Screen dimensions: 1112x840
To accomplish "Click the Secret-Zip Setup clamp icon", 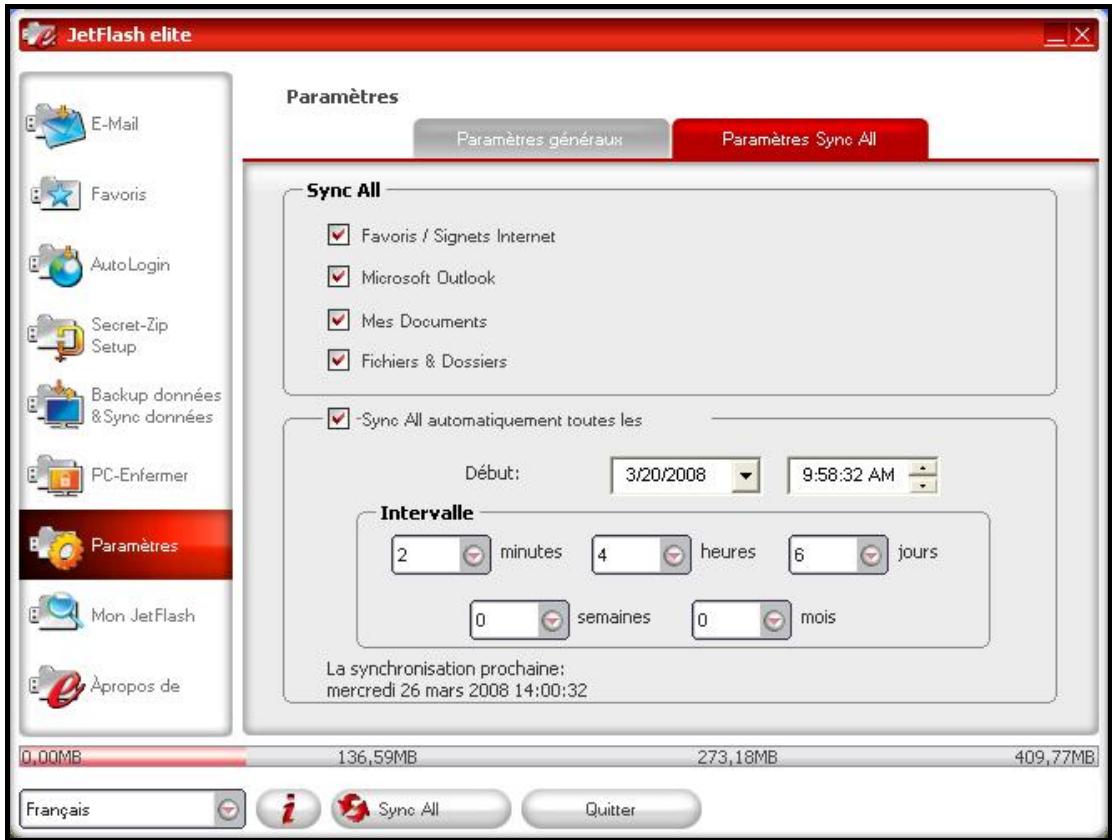I will point(56,336).
